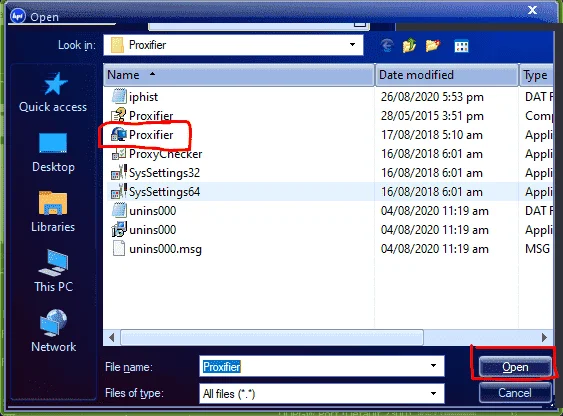Viewport: 563px width, 416px height.
Task: Select the SysSettings32 application icon
Action: (x=119, y=173)
